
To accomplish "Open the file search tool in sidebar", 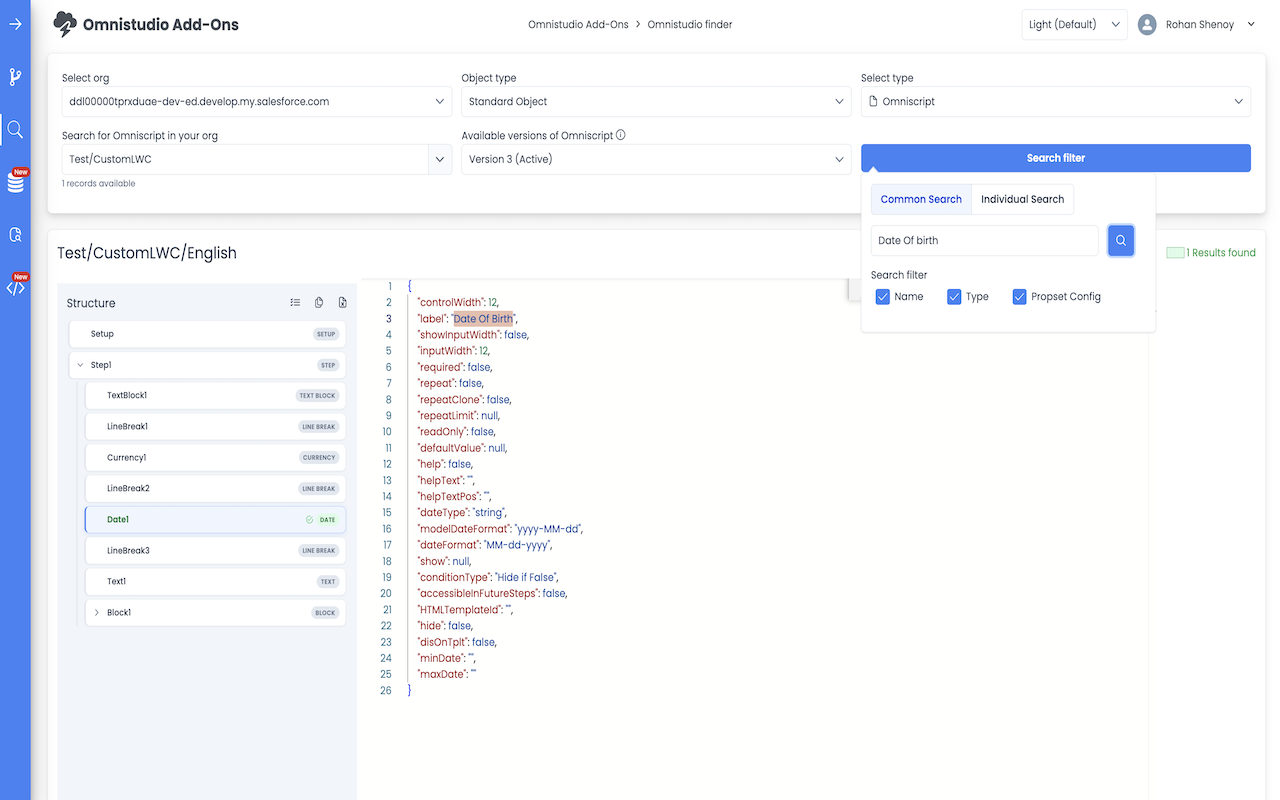I will [15, 235].
